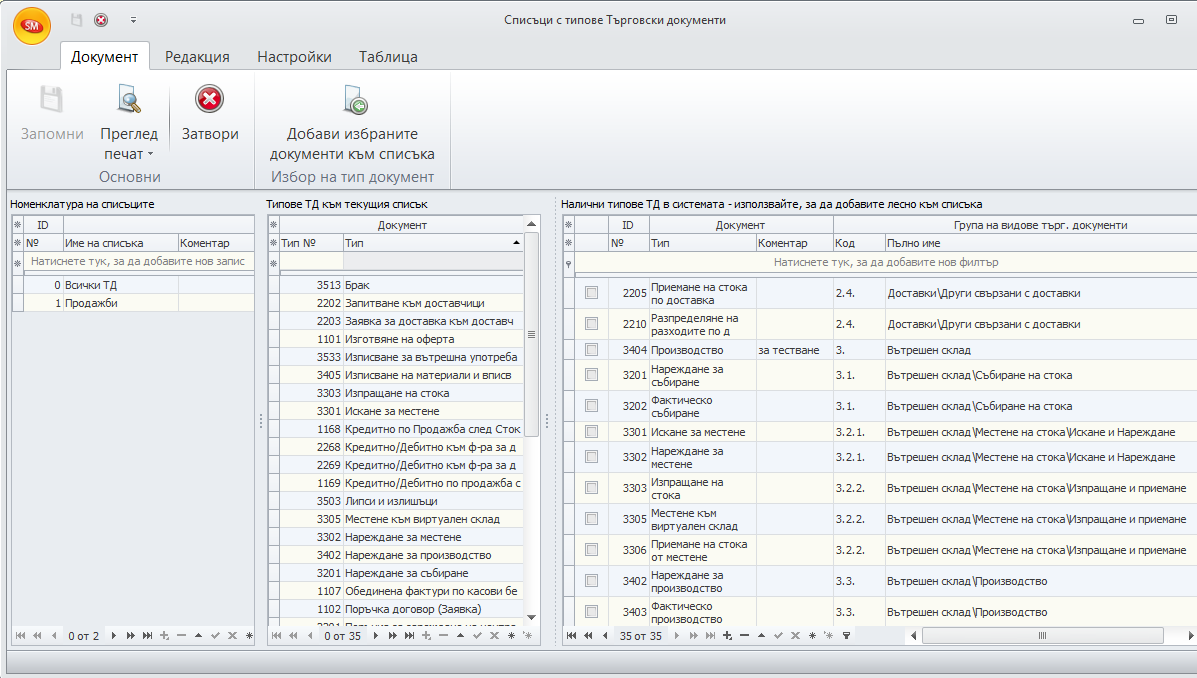Click Коментар header in Налични типове grid

[794, 243]
